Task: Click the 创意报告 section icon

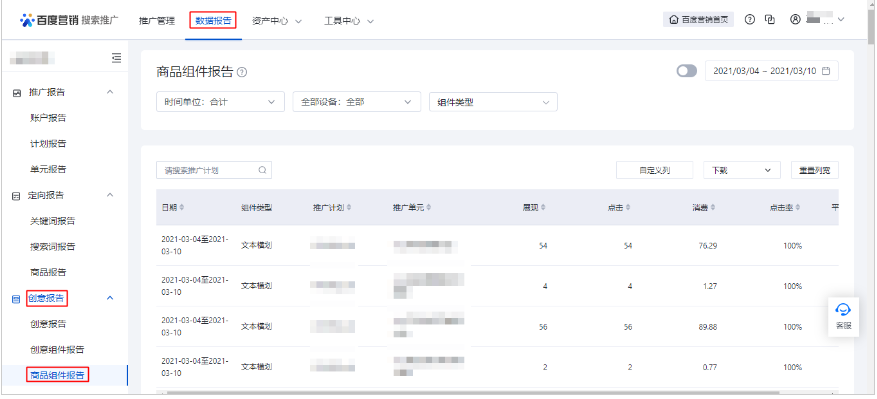Action: tap(17, 299)
